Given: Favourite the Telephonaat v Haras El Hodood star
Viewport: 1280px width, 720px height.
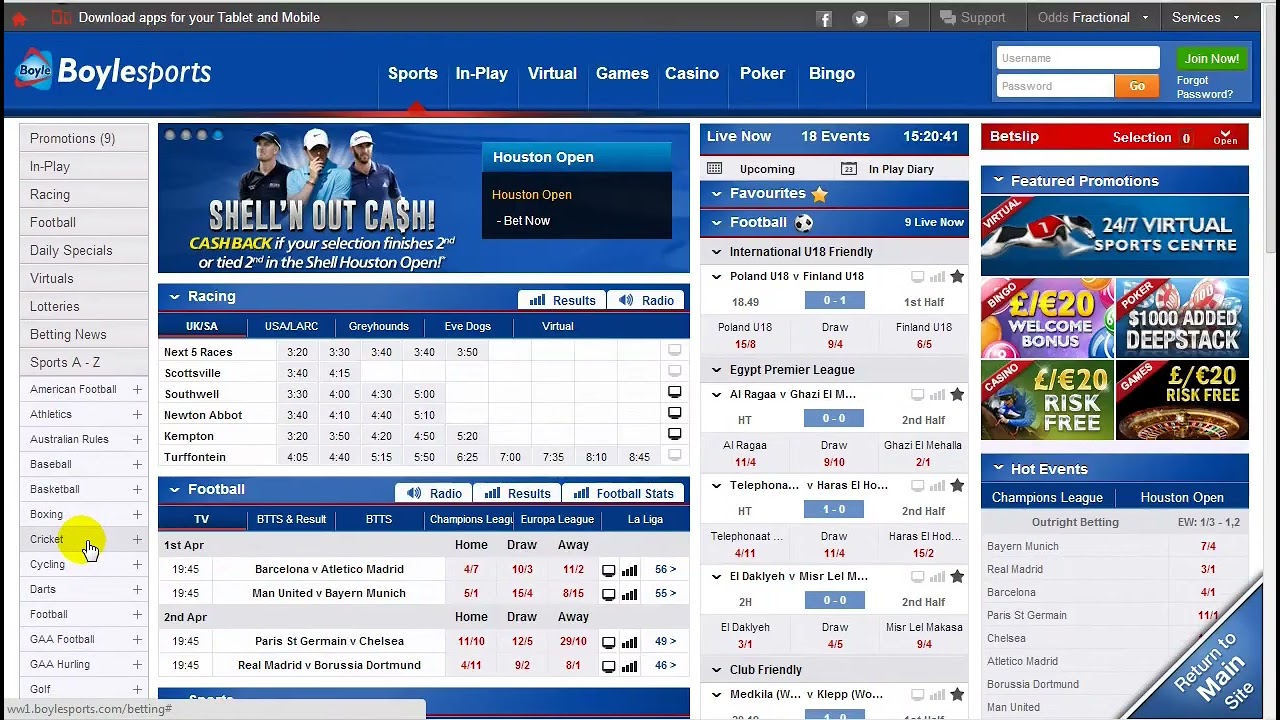Looking at the screenshot, I should 957,486.
